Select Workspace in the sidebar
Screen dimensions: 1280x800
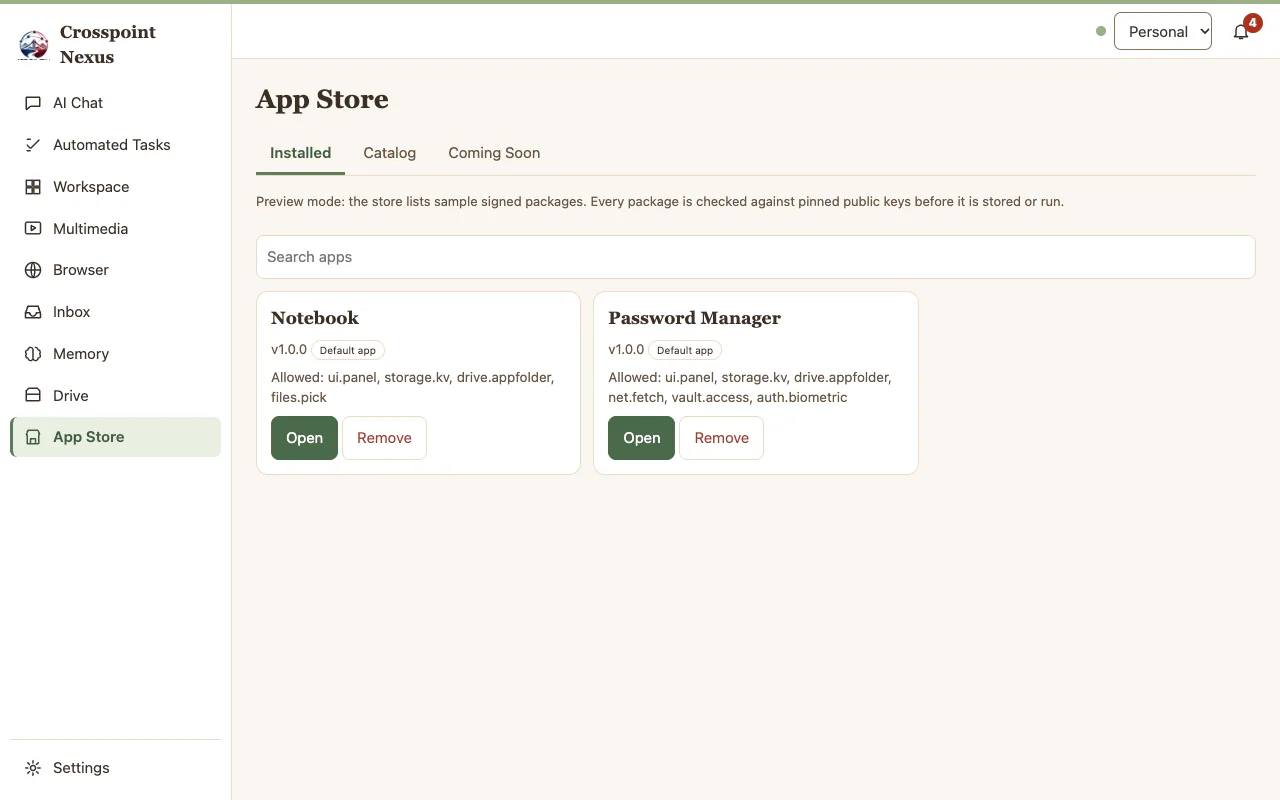pyautogui.click(x=91, y=187)
